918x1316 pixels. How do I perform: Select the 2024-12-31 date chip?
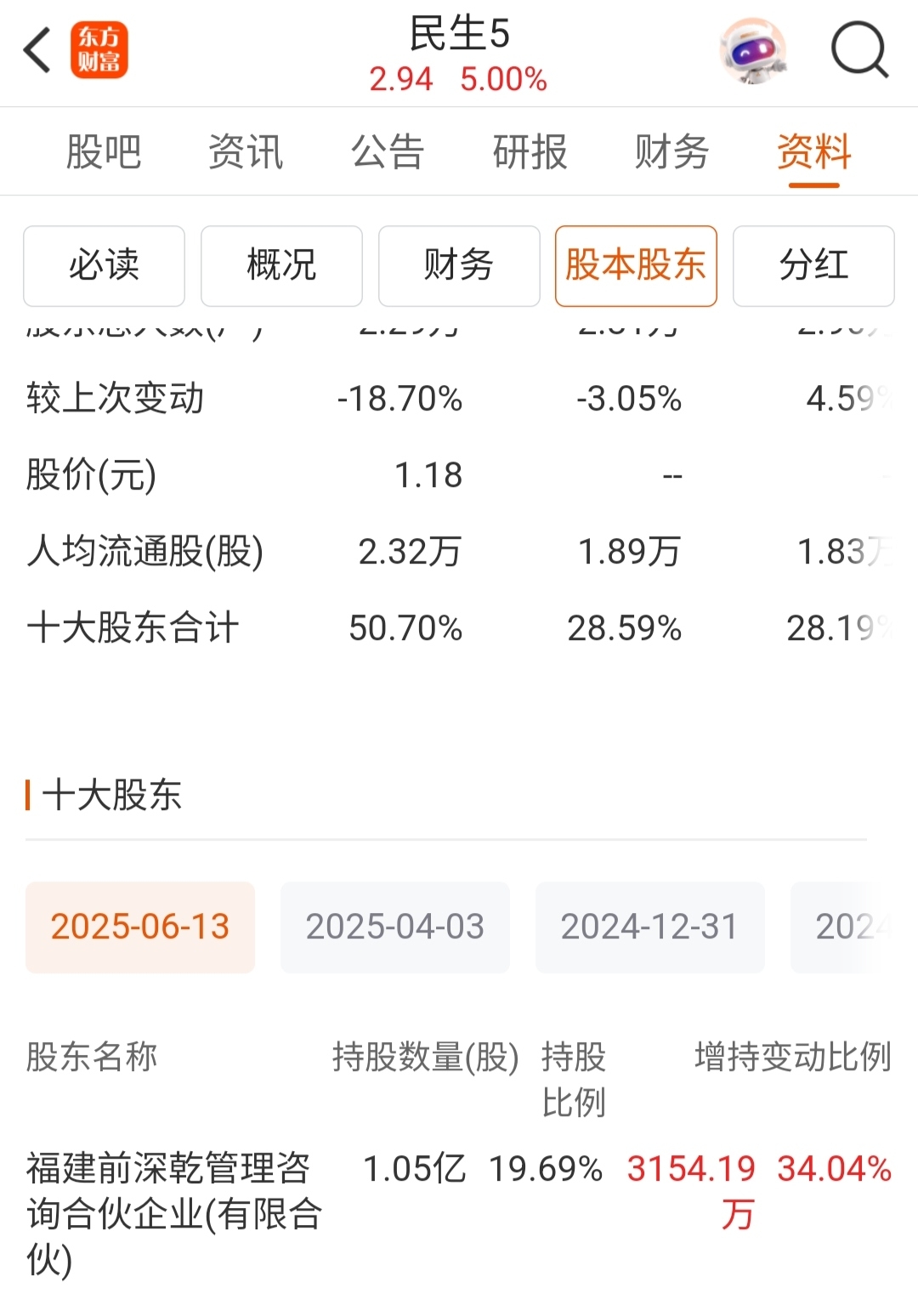coord(650,927)
